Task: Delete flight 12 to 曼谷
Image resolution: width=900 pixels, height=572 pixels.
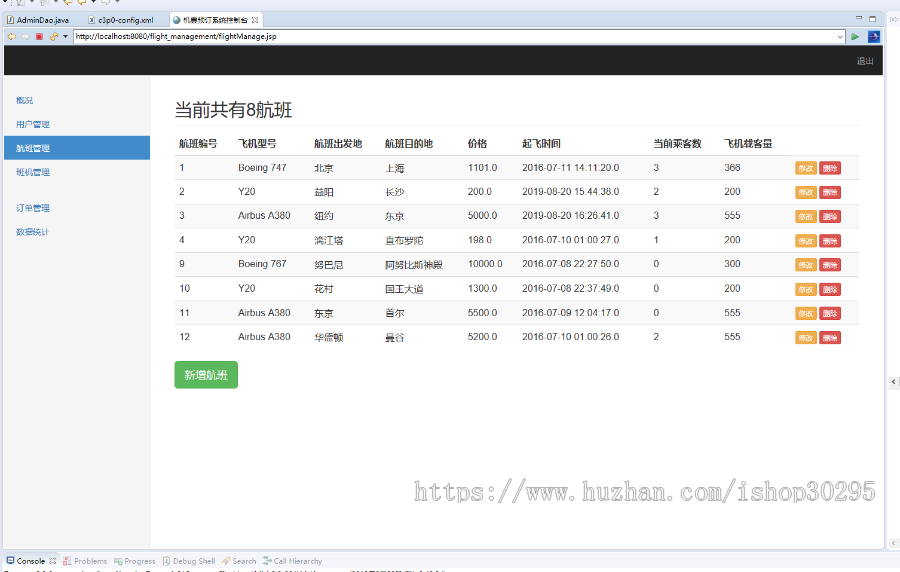Action: click(830, 337)
